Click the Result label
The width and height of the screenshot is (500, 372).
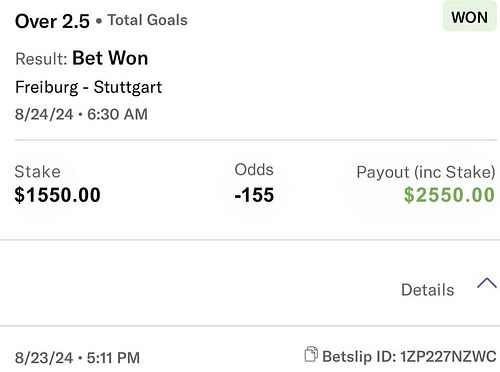(41, 59)
